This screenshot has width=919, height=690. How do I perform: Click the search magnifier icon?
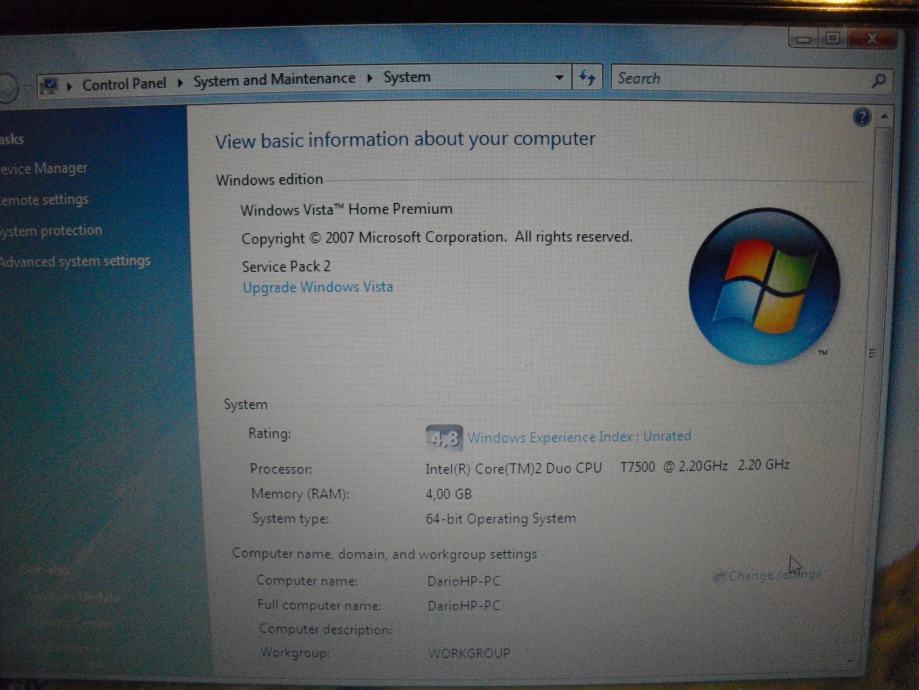tap(879, 80)
